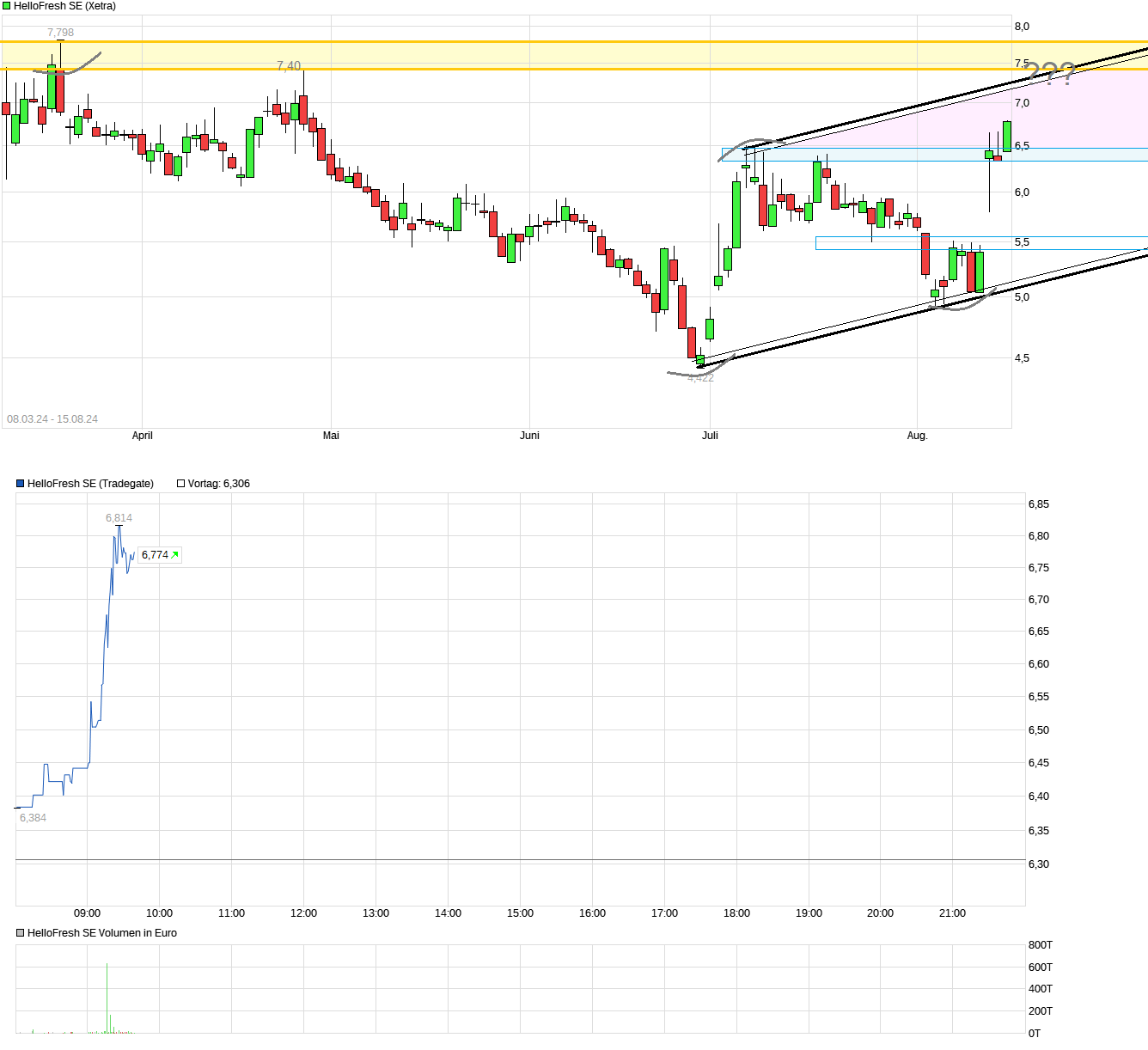Click the white Vortag legend box
This screenshot has width=1148, height=1050.
coord(181,484)
